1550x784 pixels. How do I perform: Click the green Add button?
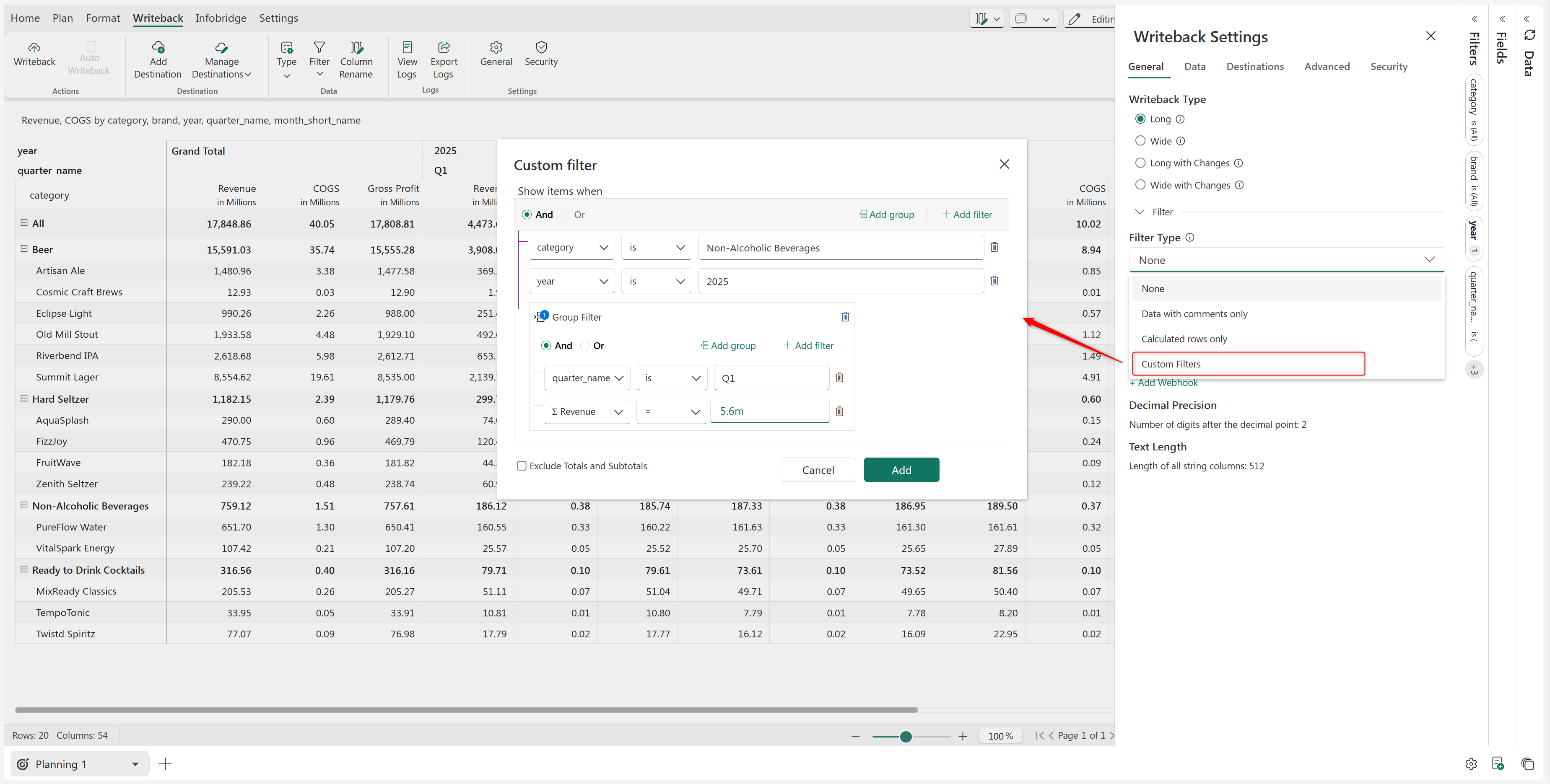coord(901,470)
